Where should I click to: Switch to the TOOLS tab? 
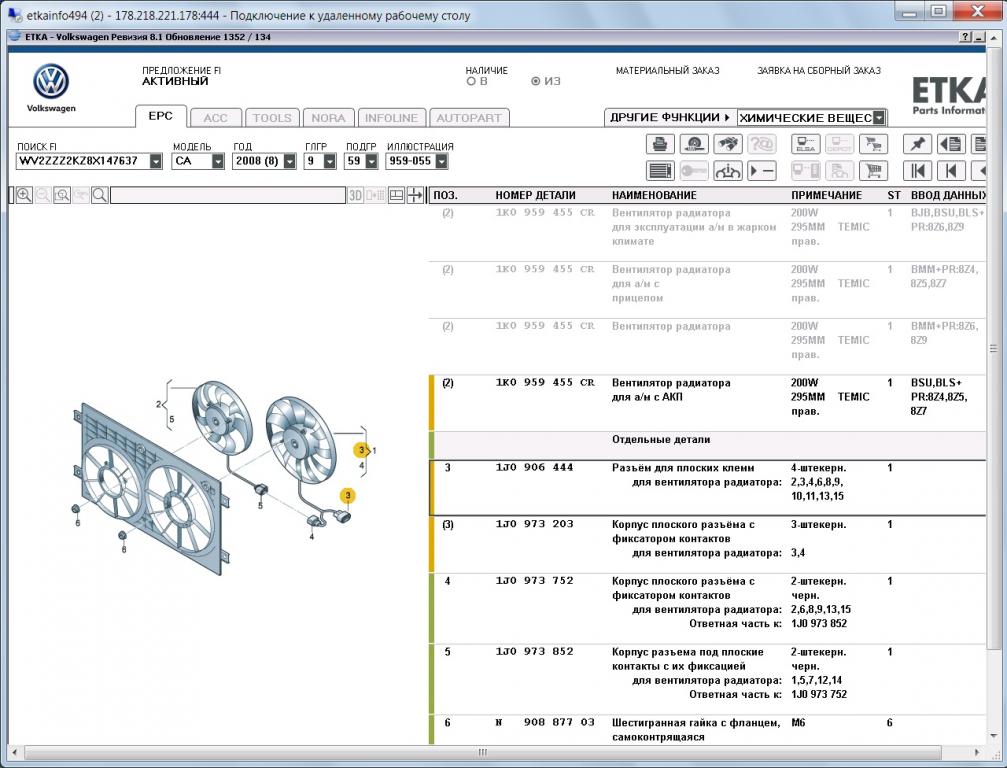[272, 118]
